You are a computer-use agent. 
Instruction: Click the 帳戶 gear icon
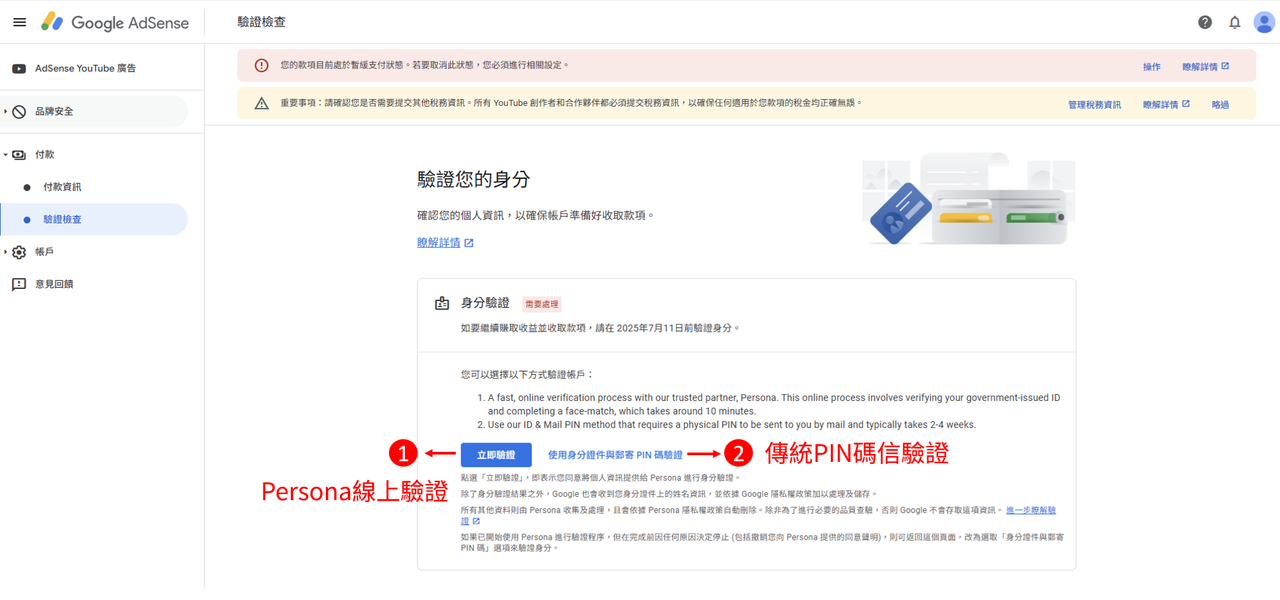click(x=19, y=252)
